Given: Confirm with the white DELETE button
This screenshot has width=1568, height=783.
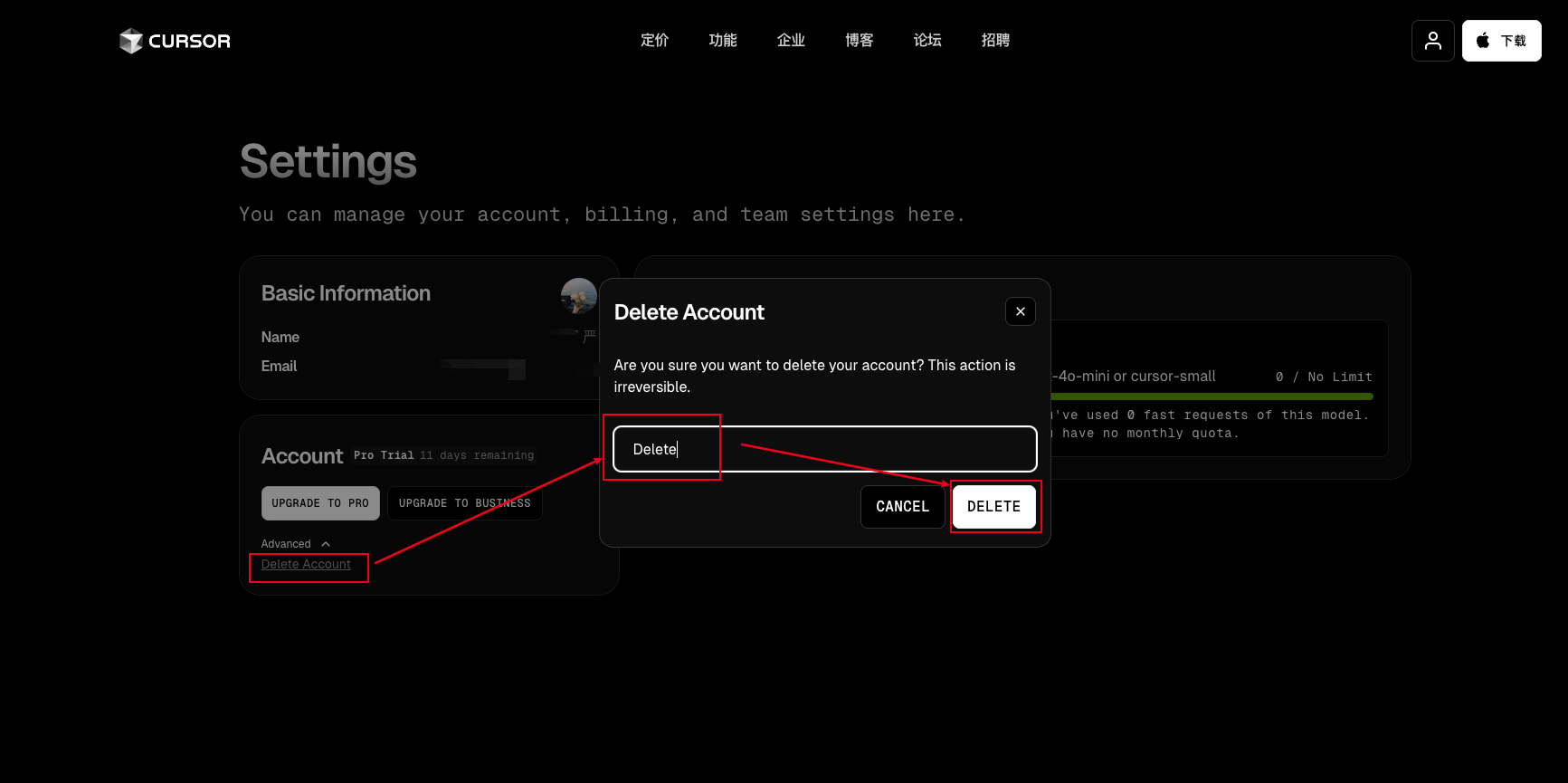Looking at the screenshot, I should [993, 507].
